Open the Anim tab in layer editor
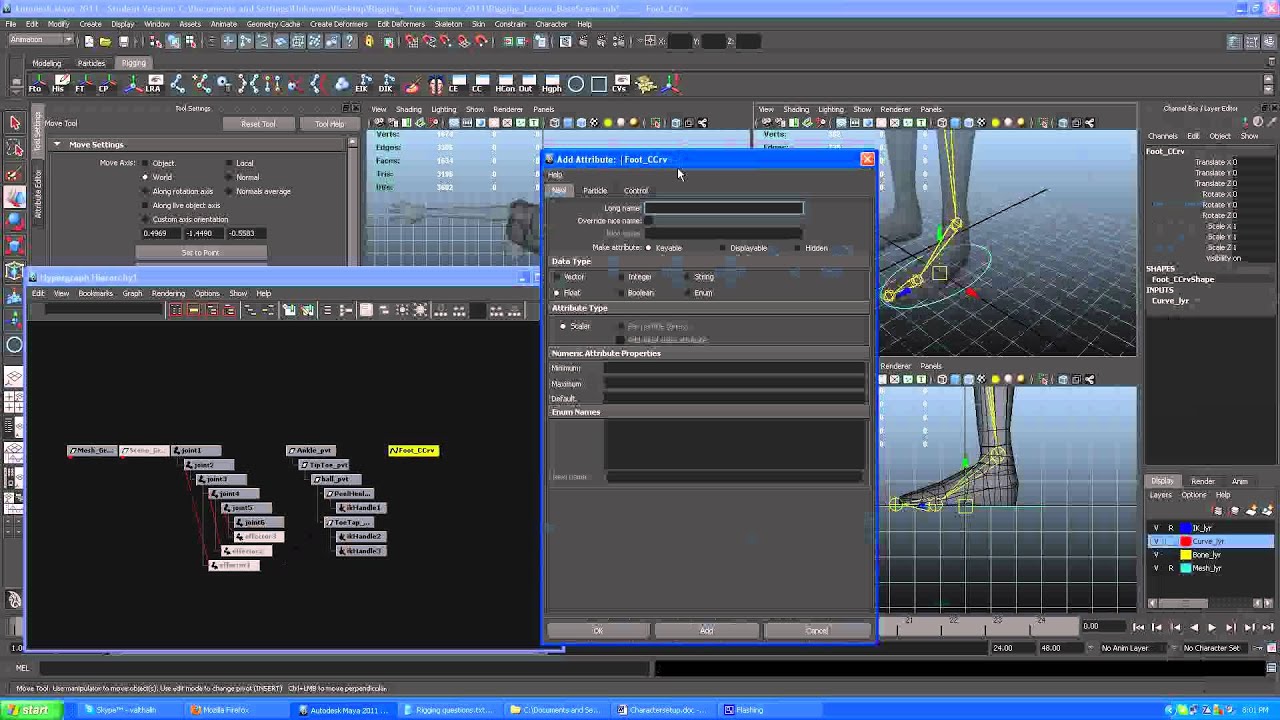Screen dimensions: 1280x720 click(1240, 481)
